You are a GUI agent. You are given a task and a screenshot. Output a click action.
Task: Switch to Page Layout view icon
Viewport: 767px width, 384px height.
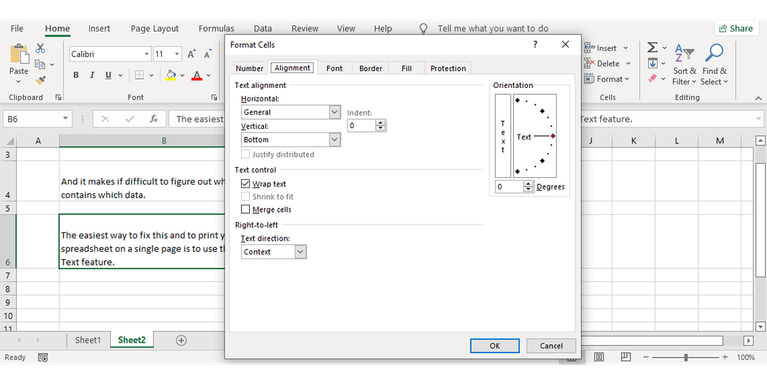coord(599,357)
